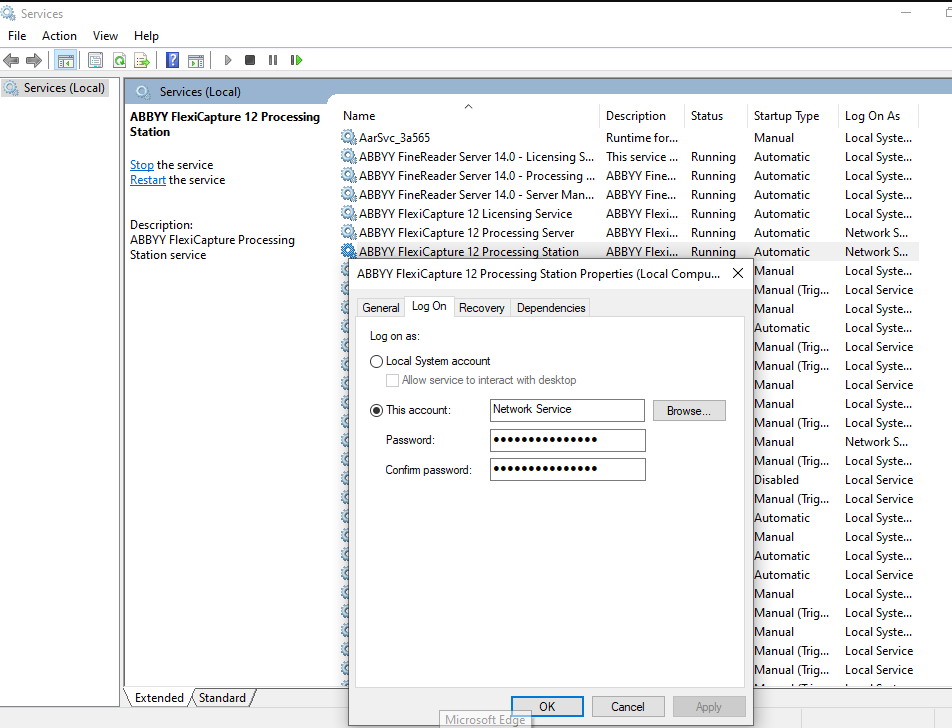This screenshot has height=728, width=952.
Task: Click the gear icon of FineReader Server Manager
Action: pos(348,194)
